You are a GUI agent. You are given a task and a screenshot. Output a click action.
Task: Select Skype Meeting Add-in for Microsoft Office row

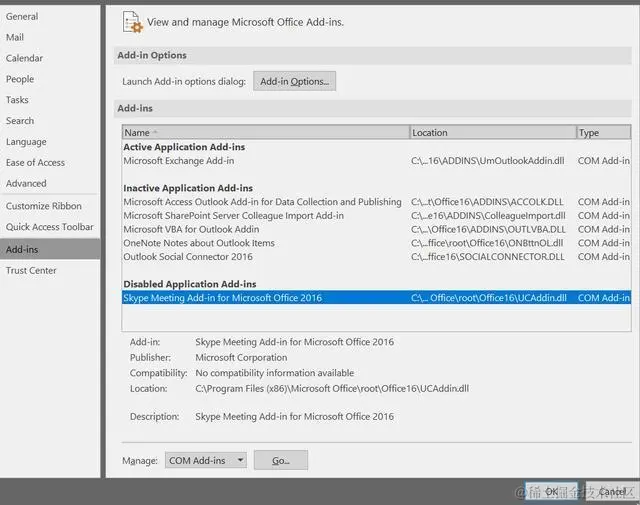pyautogui.click(x=376, y=298)
